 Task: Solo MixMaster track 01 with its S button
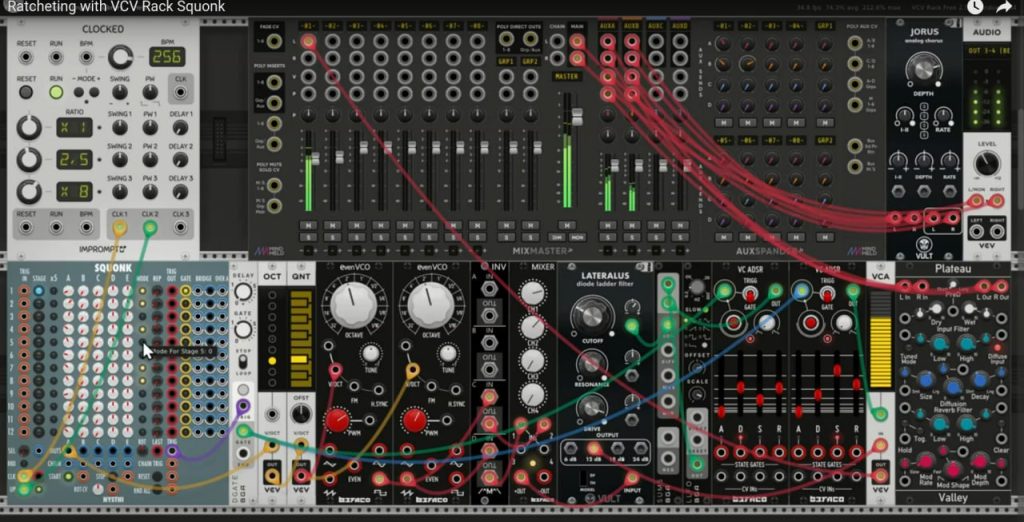pos(308,237)
